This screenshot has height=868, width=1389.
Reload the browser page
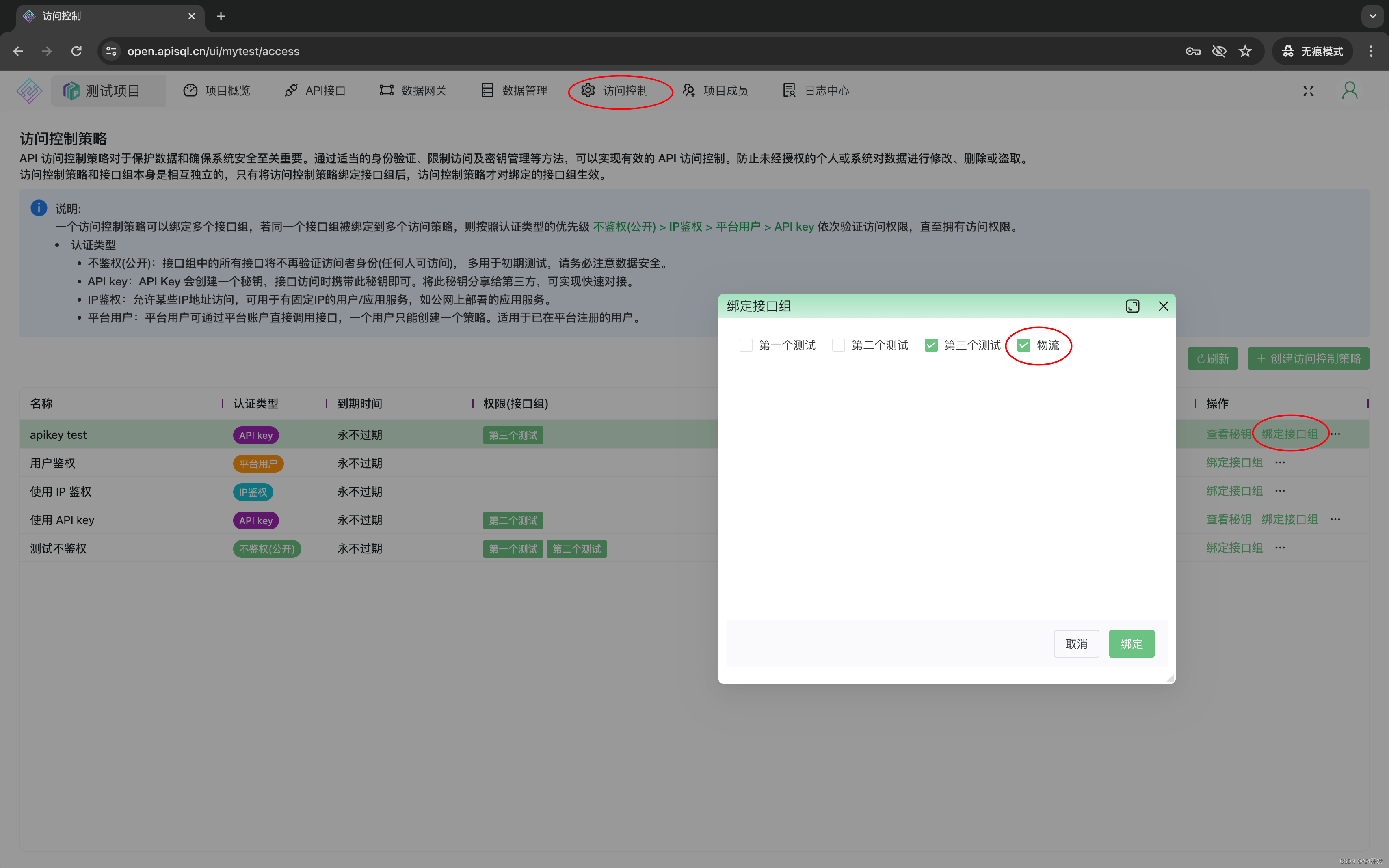[76, 51]
